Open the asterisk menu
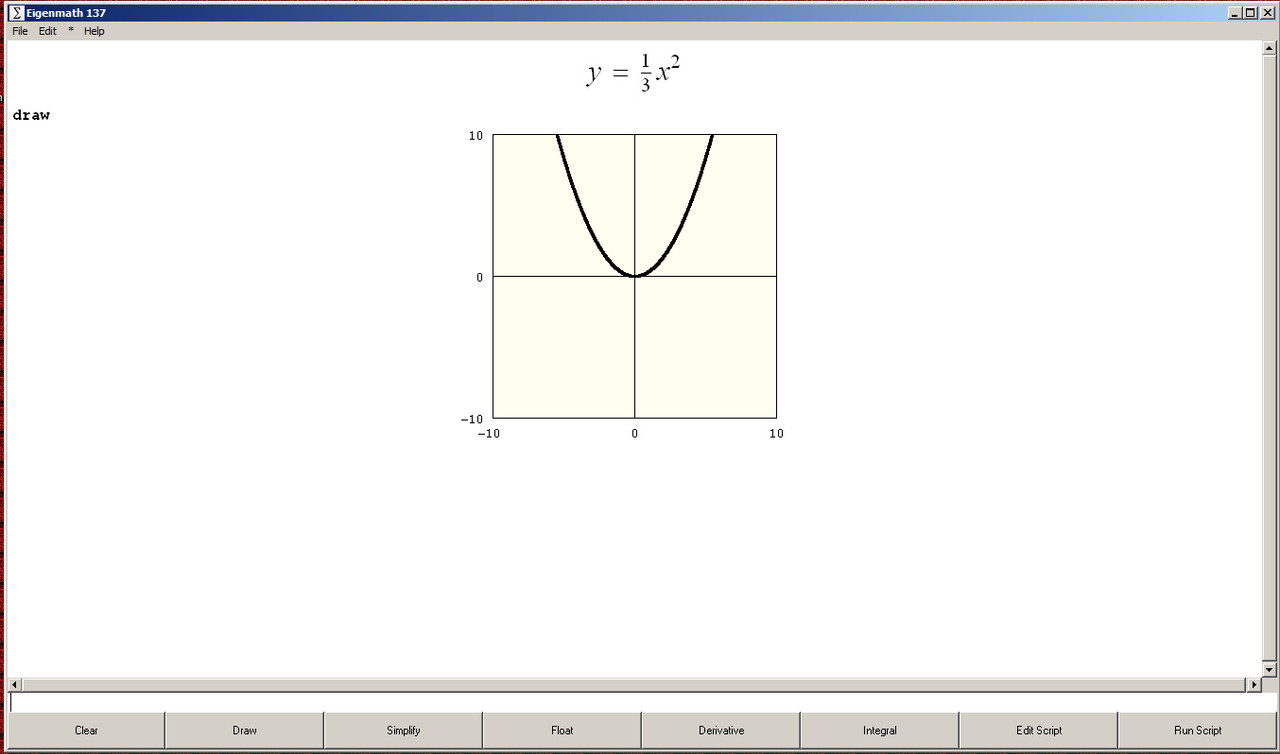Viewport: 1280px width, 754px height. 70,31
